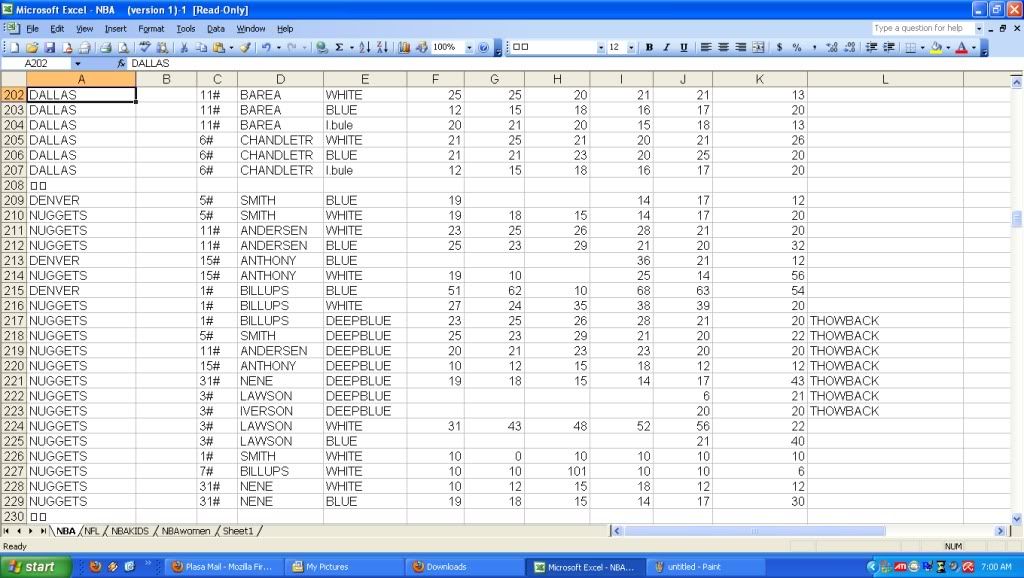This screenshot has height=578, width=1024.
Task: Sort ascending with the A-Z icon
Action: click(364, 47)
